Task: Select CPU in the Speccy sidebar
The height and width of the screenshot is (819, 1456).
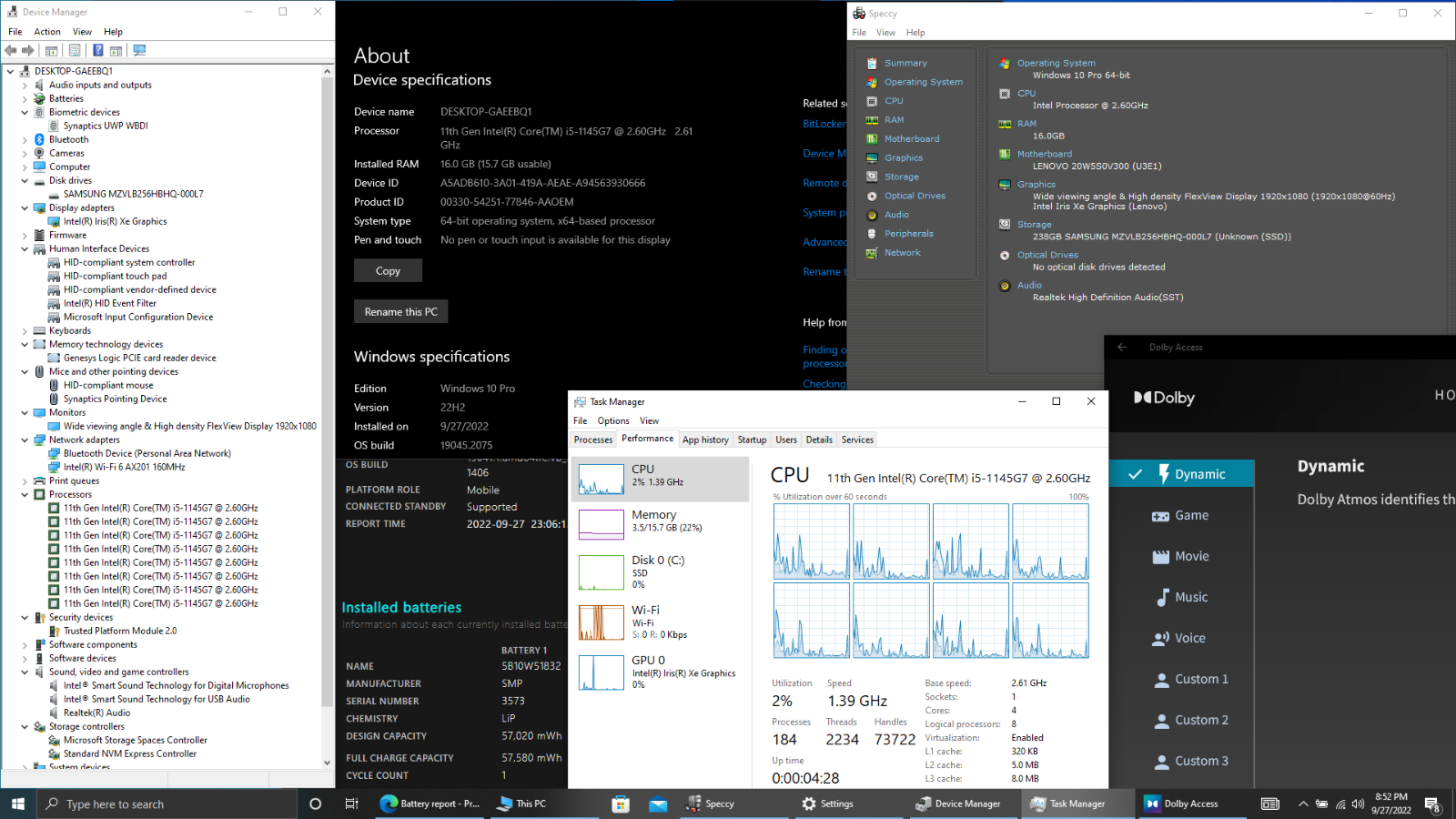Action: point(894,101)
